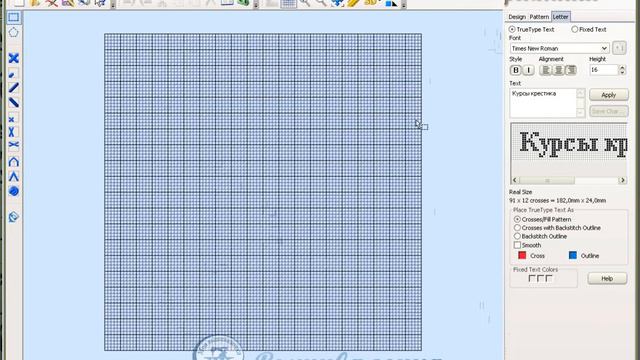
Task: Switch to the Pattern tab
Action: (x=539, y=17)
